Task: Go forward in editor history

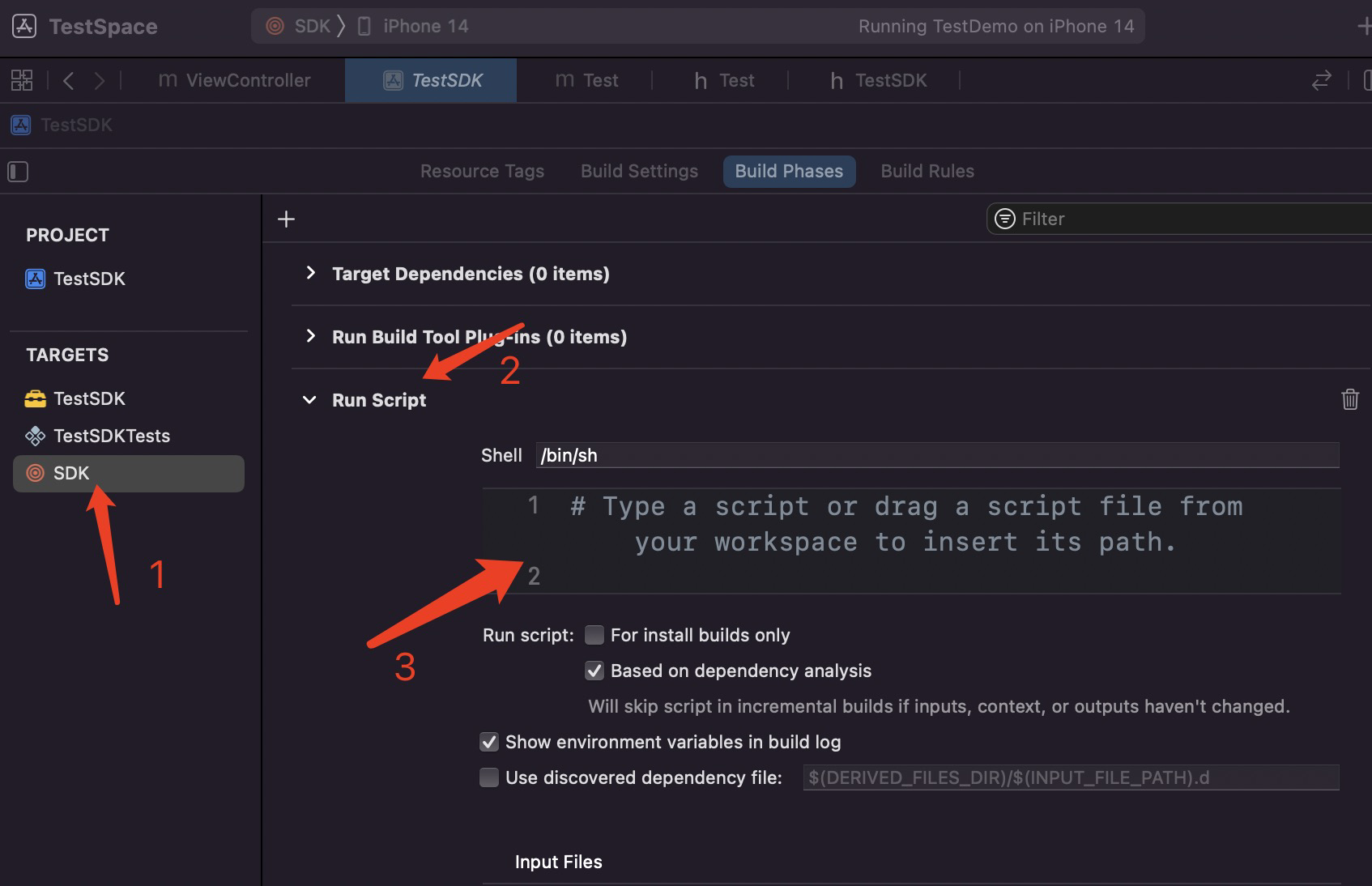Action: [99, 80]
